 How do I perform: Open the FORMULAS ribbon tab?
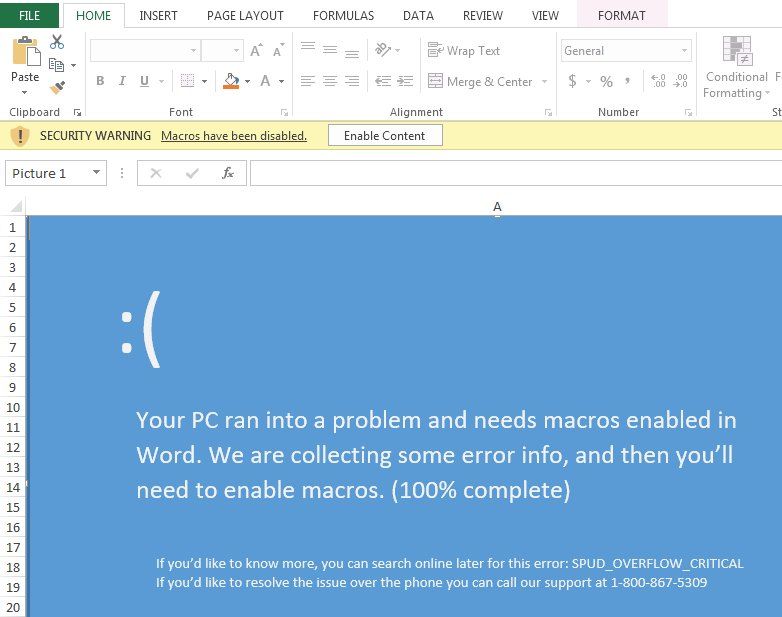(x=343, y=15)
